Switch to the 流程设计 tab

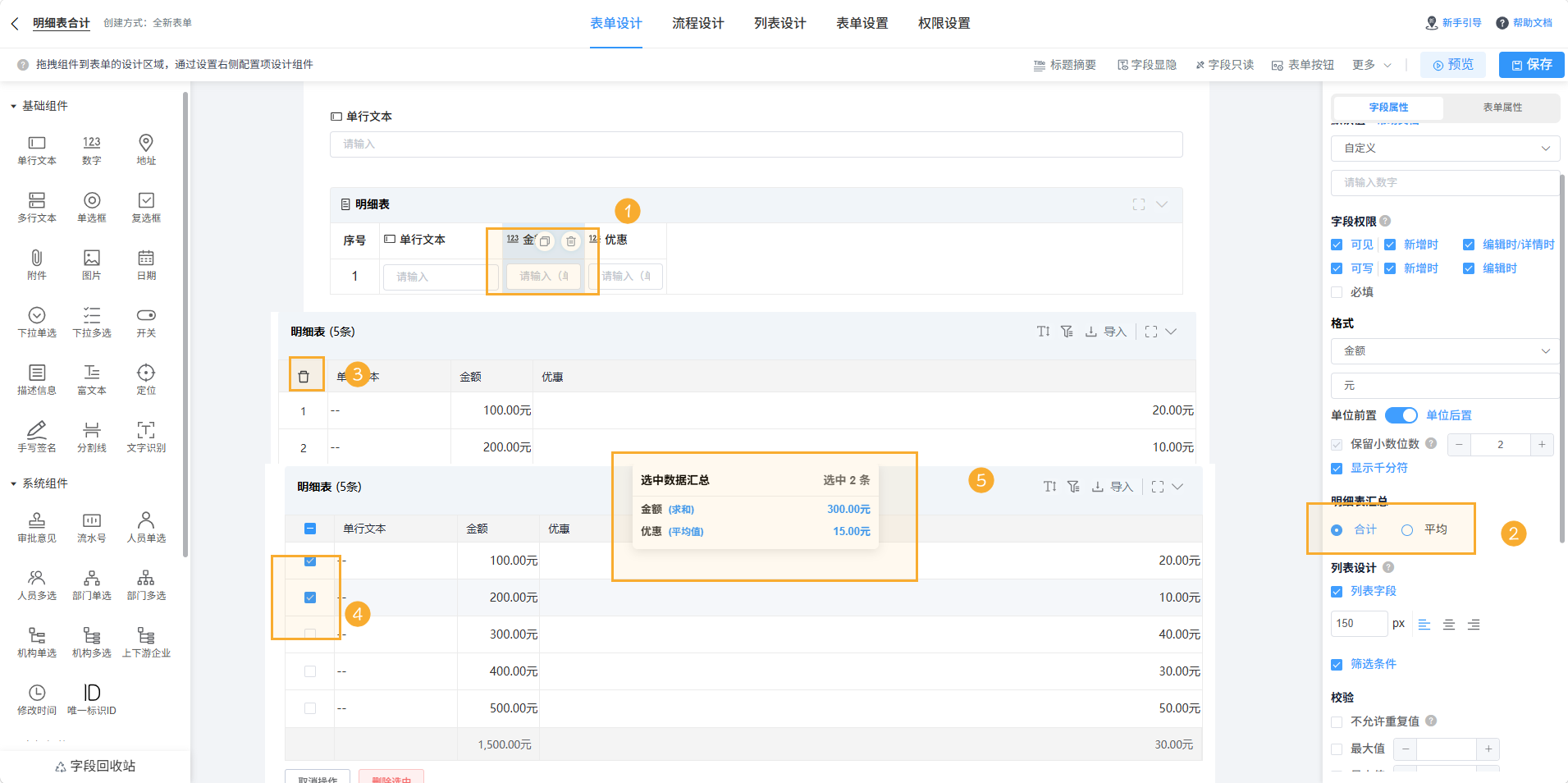tap(698, 24)
